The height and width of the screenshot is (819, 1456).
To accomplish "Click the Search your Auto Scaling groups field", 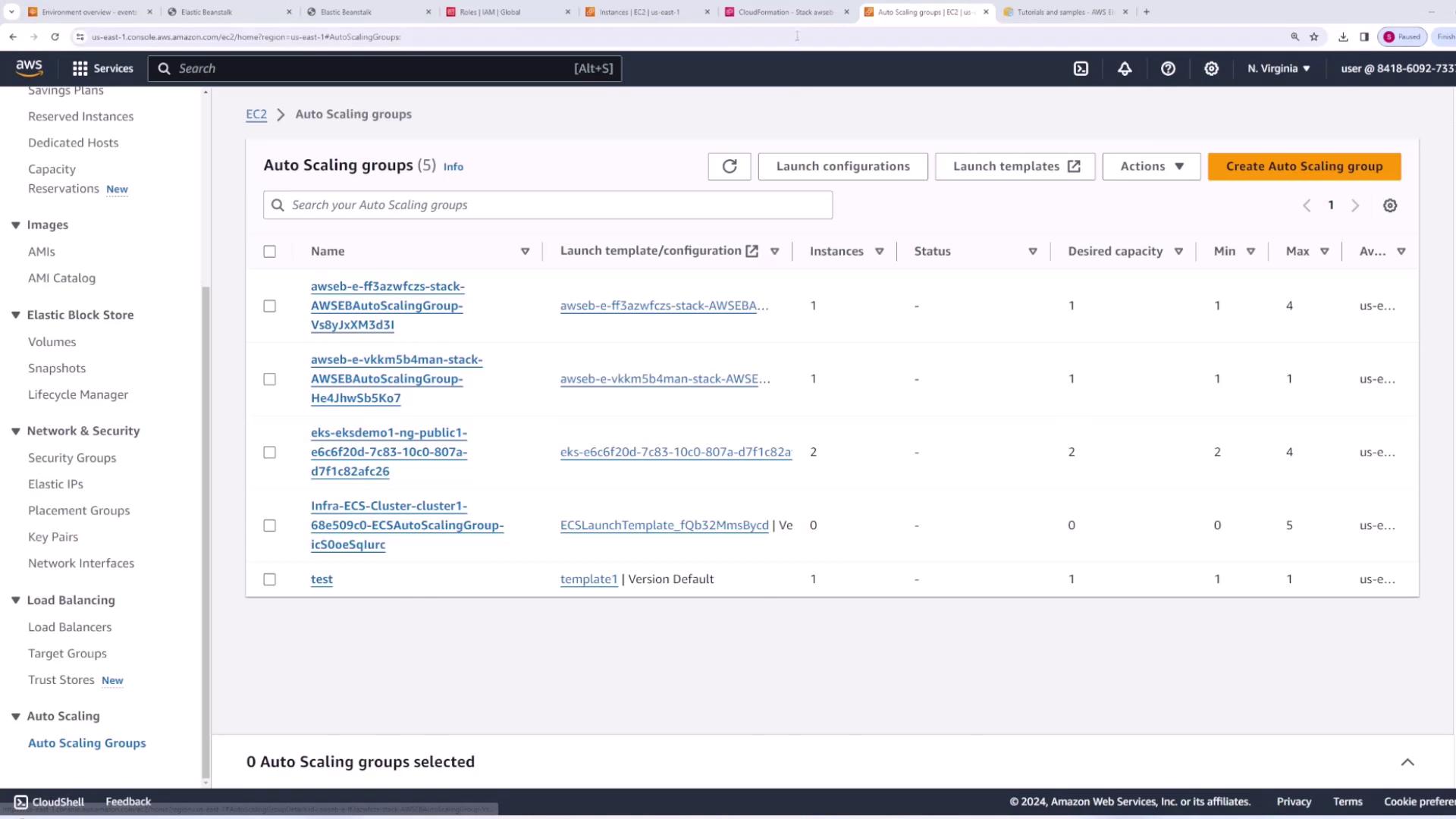I will click(x=548, y=206).
